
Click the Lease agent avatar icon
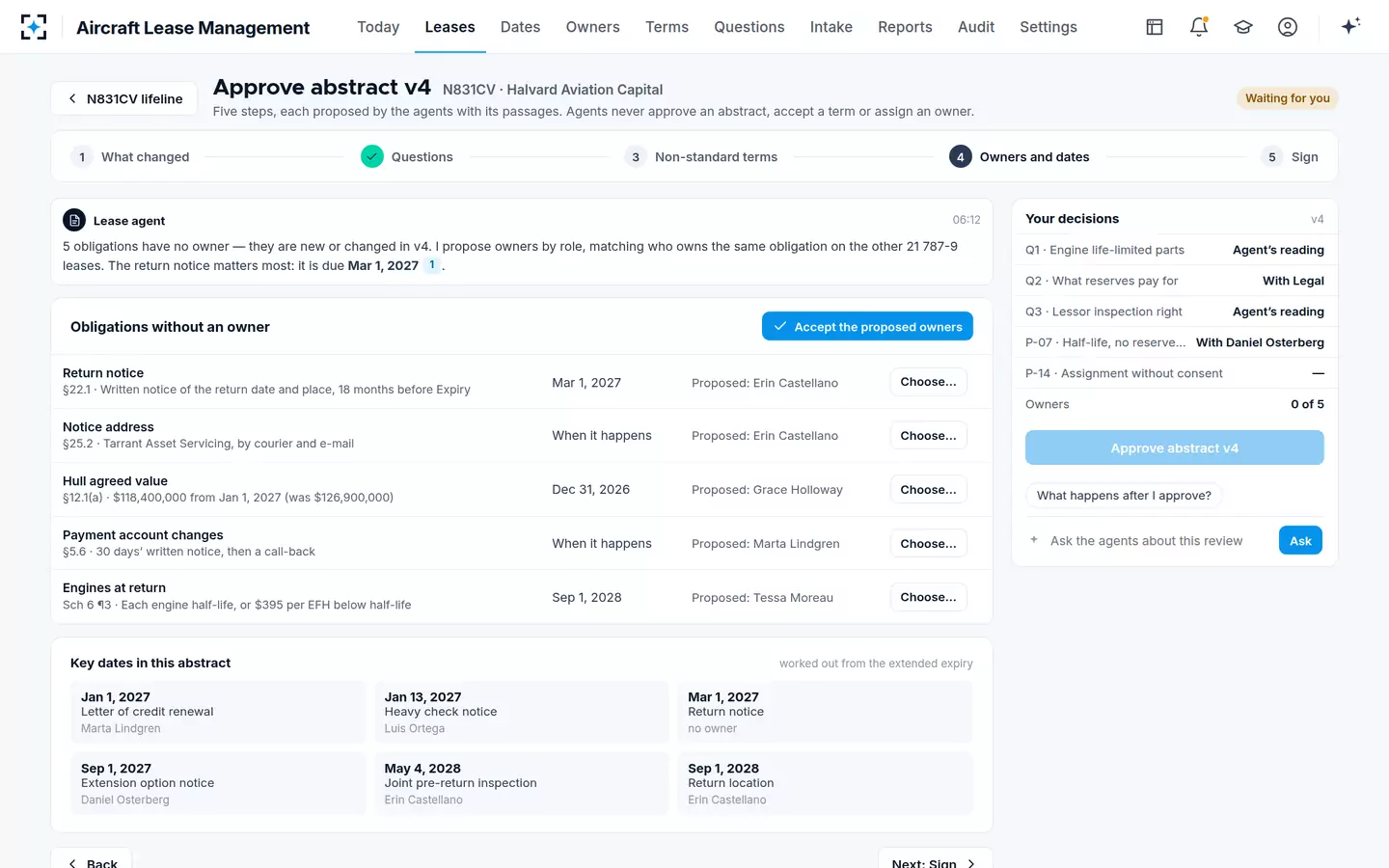click(x=74, y=220)
